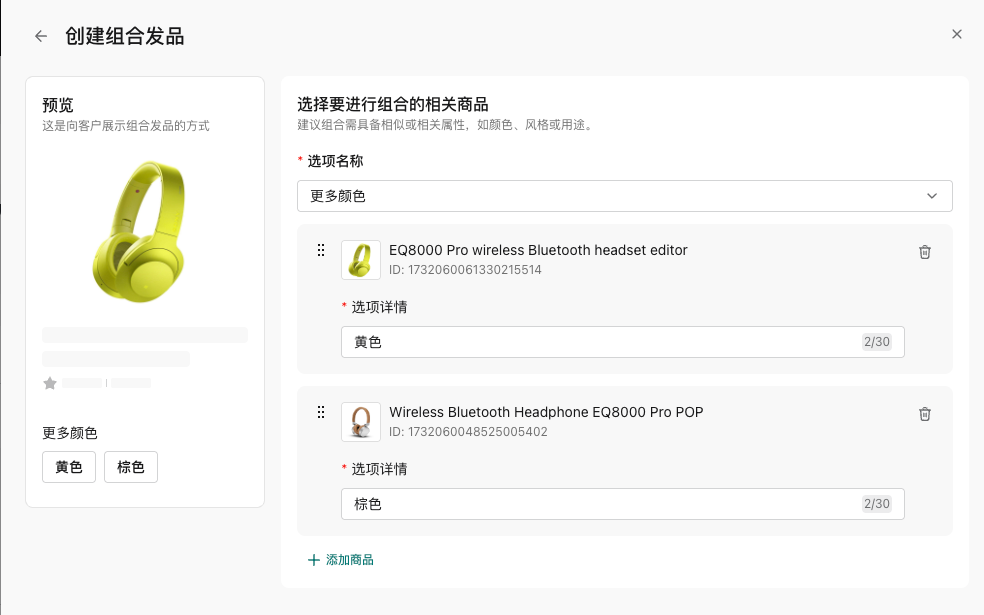Screen dimensions: 984x615
Task: Click the 添加商品 link
Action: [349, 560]
